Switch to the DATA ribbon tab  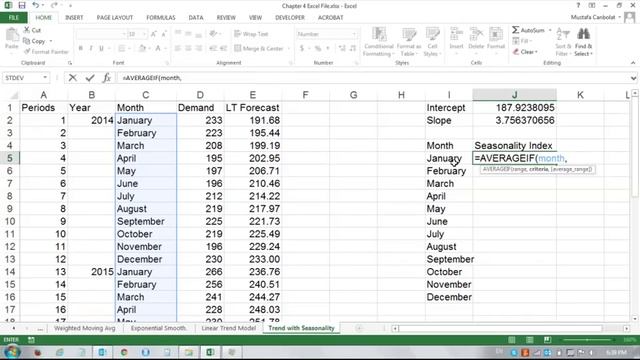(x=196, y=18)
